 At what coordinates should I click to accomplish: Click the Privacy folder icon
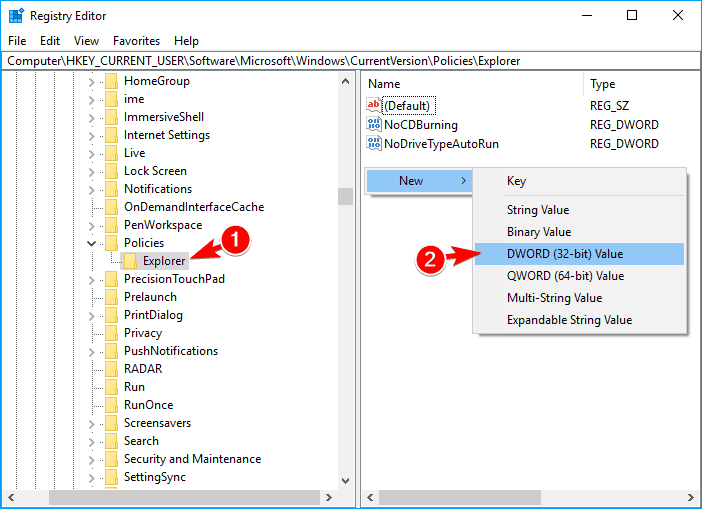click(111, 333)
